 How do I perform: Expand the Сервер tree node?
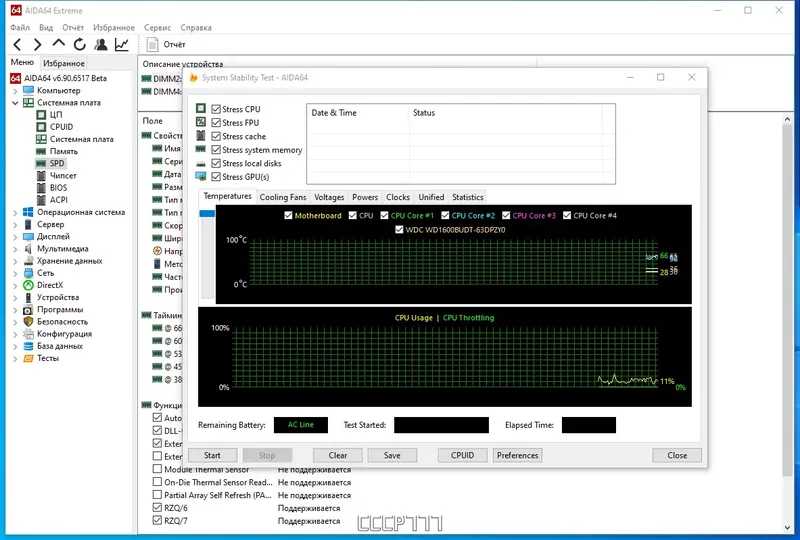click(15, 225)
